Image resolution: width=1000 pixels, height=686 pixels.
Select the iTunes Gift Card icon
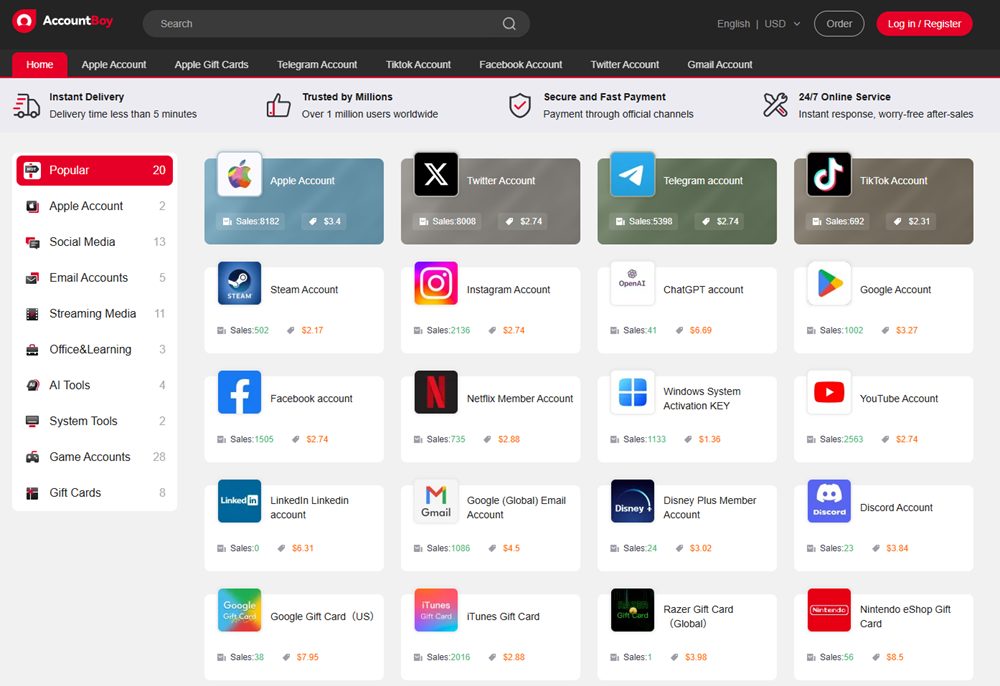point(436,610)
